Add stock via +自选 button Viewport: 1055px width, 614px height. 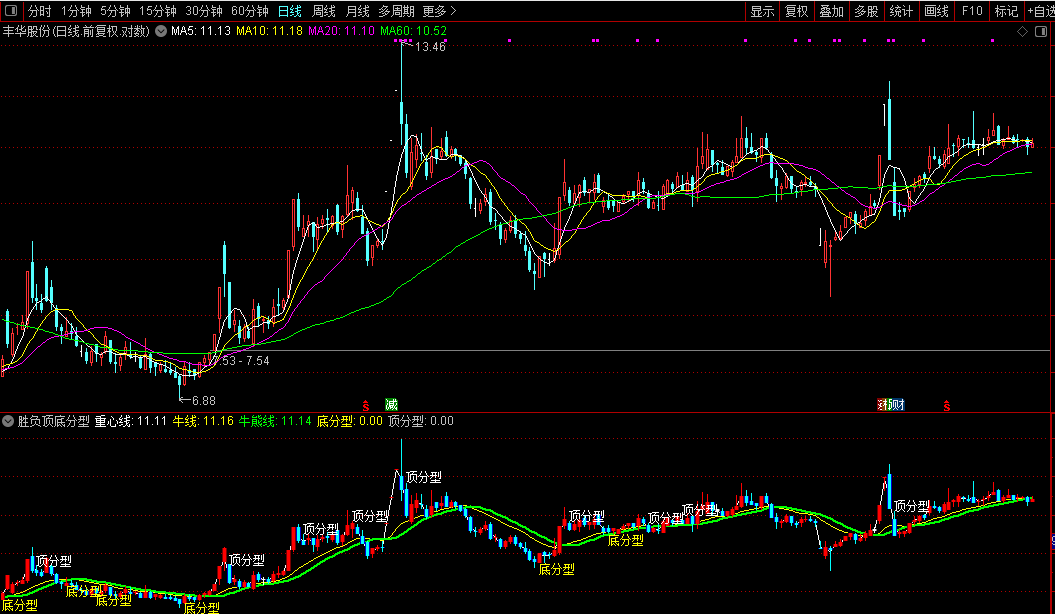tap(1040, 11)
